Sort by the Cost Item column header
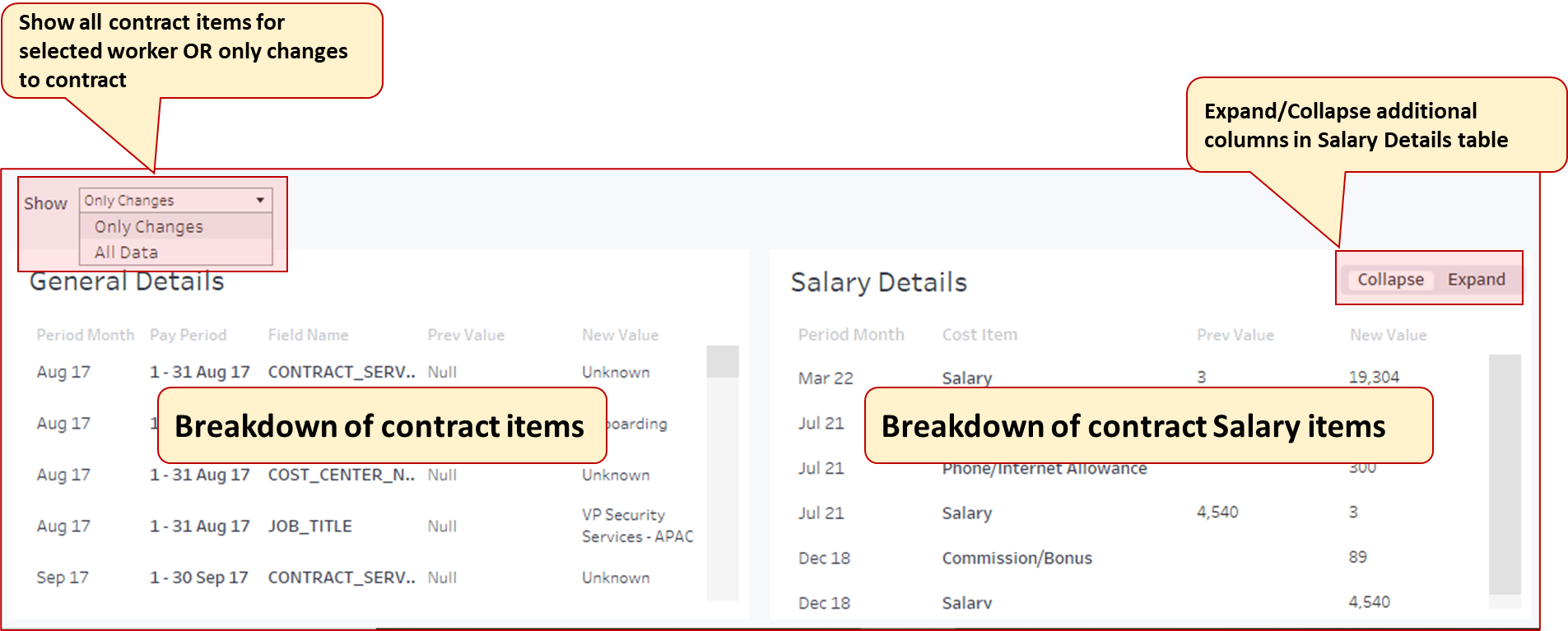Viewport: 1568px width, 631px height. click(x=979, y=334)
